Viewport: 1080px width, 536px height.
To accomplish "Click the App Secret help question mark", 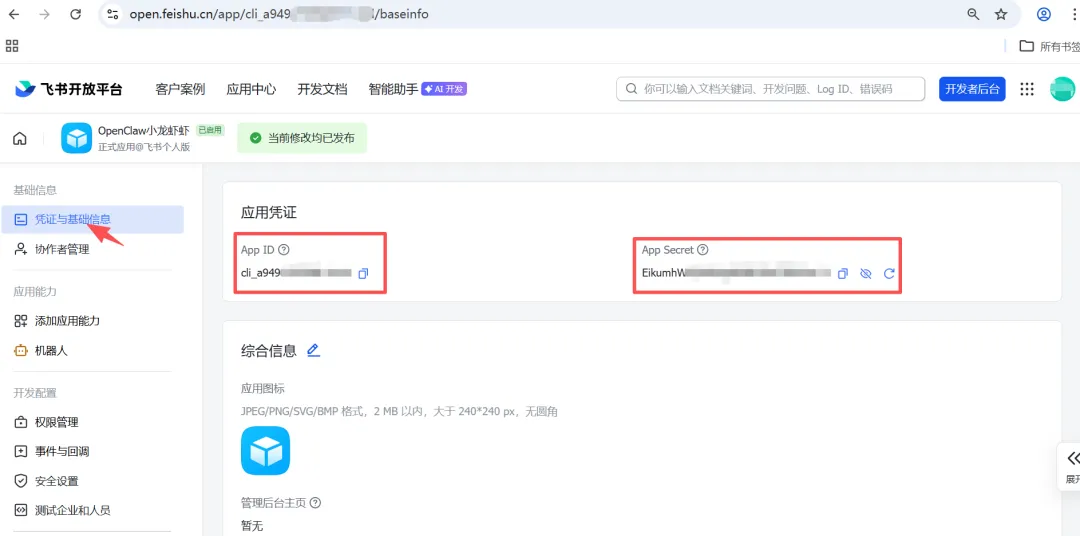I will pos(703,250).
